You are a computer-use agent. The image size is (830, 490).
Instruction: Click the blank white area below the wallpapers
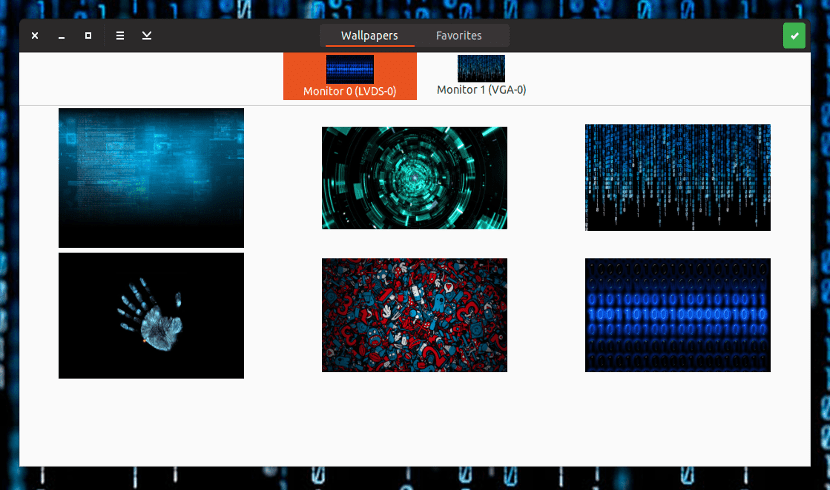tap(414, 425)
